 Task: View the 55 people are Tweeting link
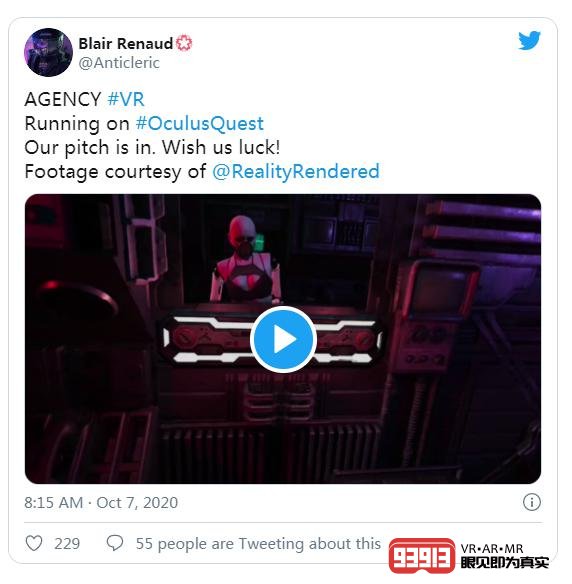point(258,543)
